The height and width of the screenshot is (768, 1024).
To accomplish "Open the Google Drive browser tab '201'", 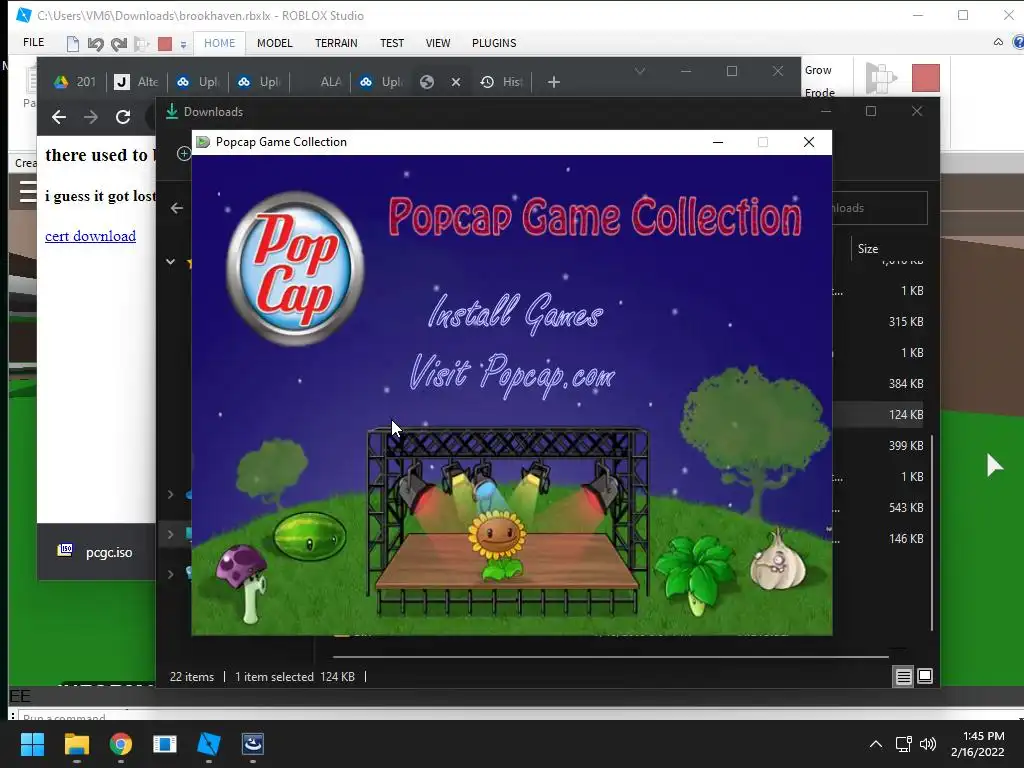I will pos(75,82).
